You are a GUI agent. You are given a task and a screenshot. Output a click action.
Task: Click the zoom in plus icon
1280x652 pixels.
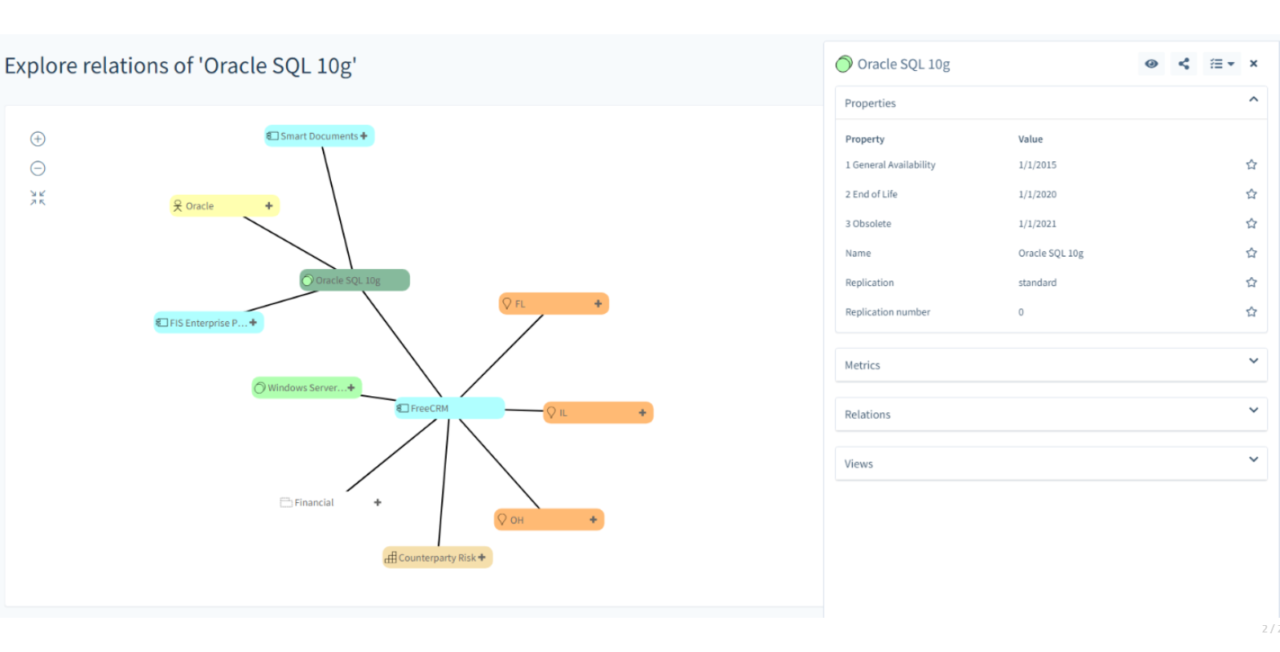pos(38,139)
